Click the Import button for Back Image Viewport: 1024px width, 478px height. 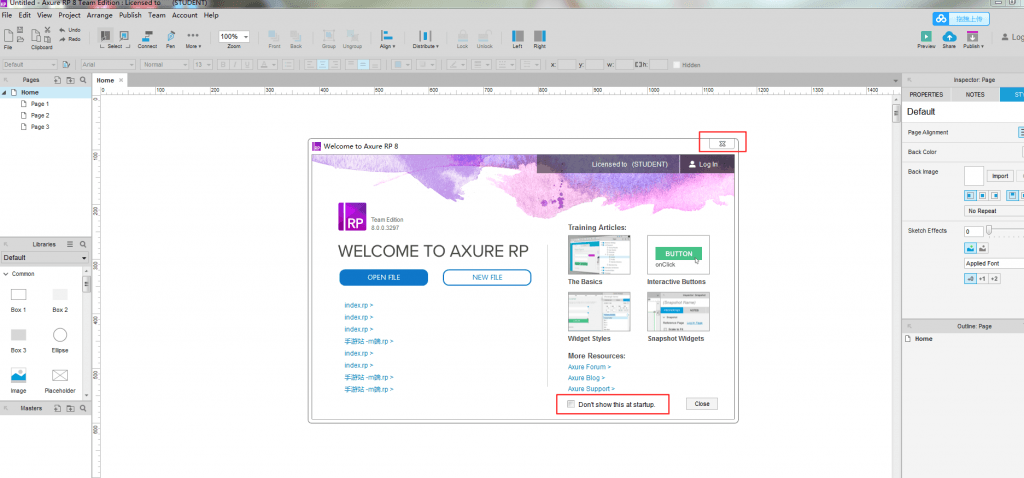[x=1000, y=176]
